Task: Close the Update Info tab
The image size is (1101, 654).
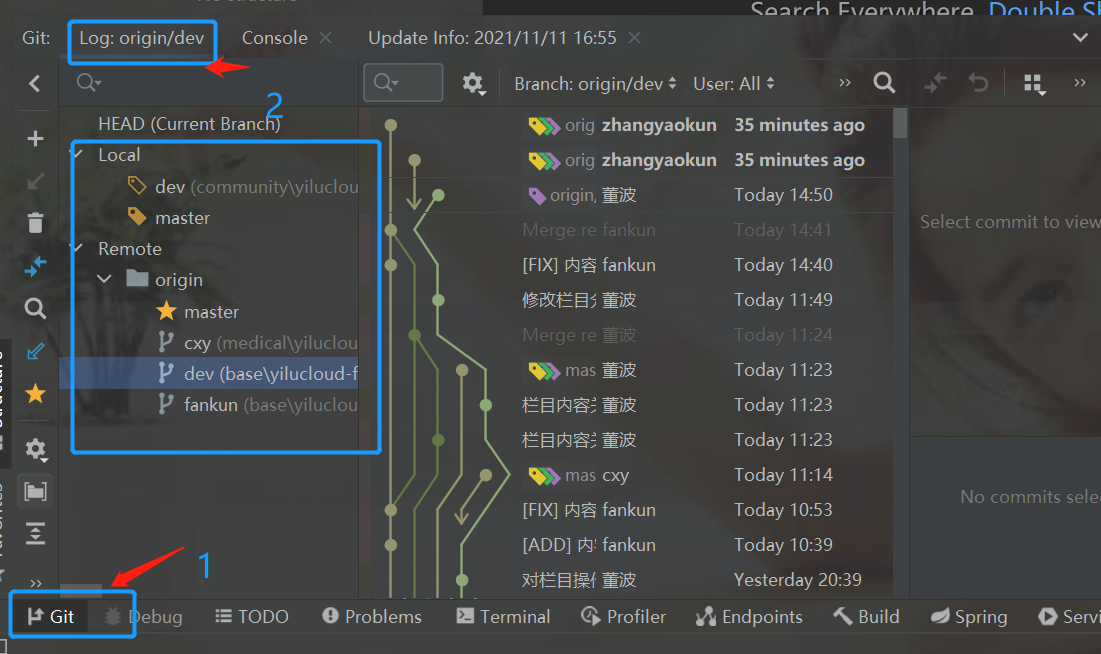Action: pos(634,38)
